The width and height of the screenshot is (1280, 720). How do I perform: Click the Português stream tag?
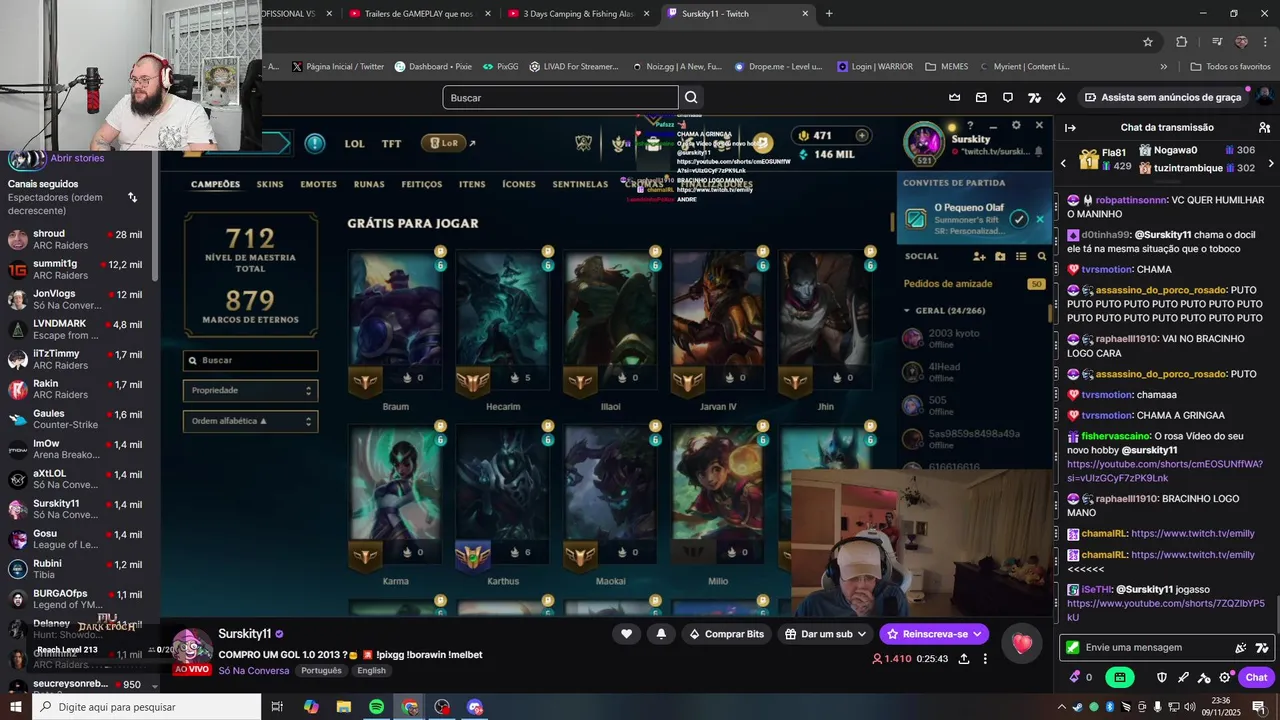(x=321, y=671)
